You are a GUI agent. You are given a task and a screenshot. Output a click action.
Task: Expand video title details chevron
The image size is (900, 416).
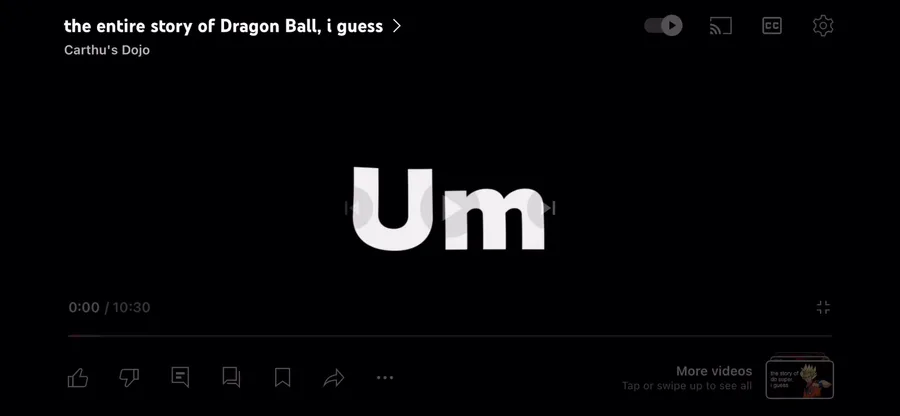click(397, 26)
